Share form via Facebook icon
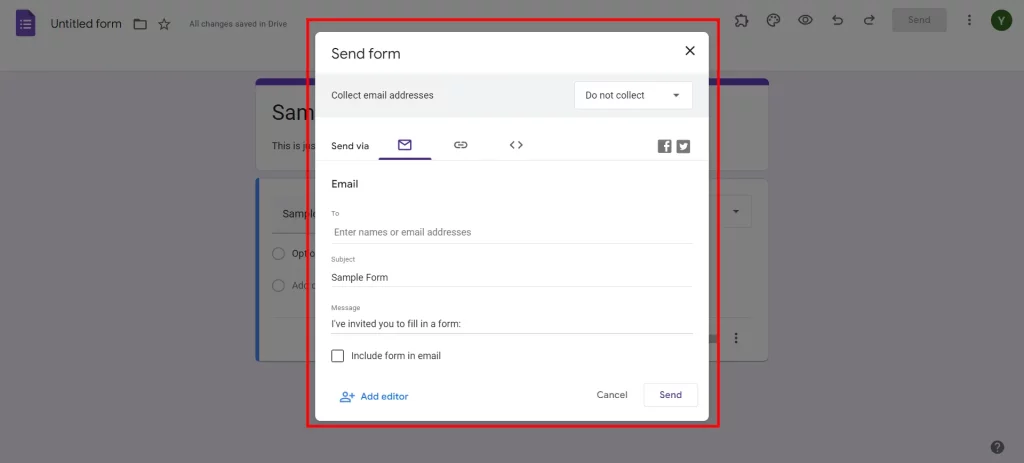 664,146
